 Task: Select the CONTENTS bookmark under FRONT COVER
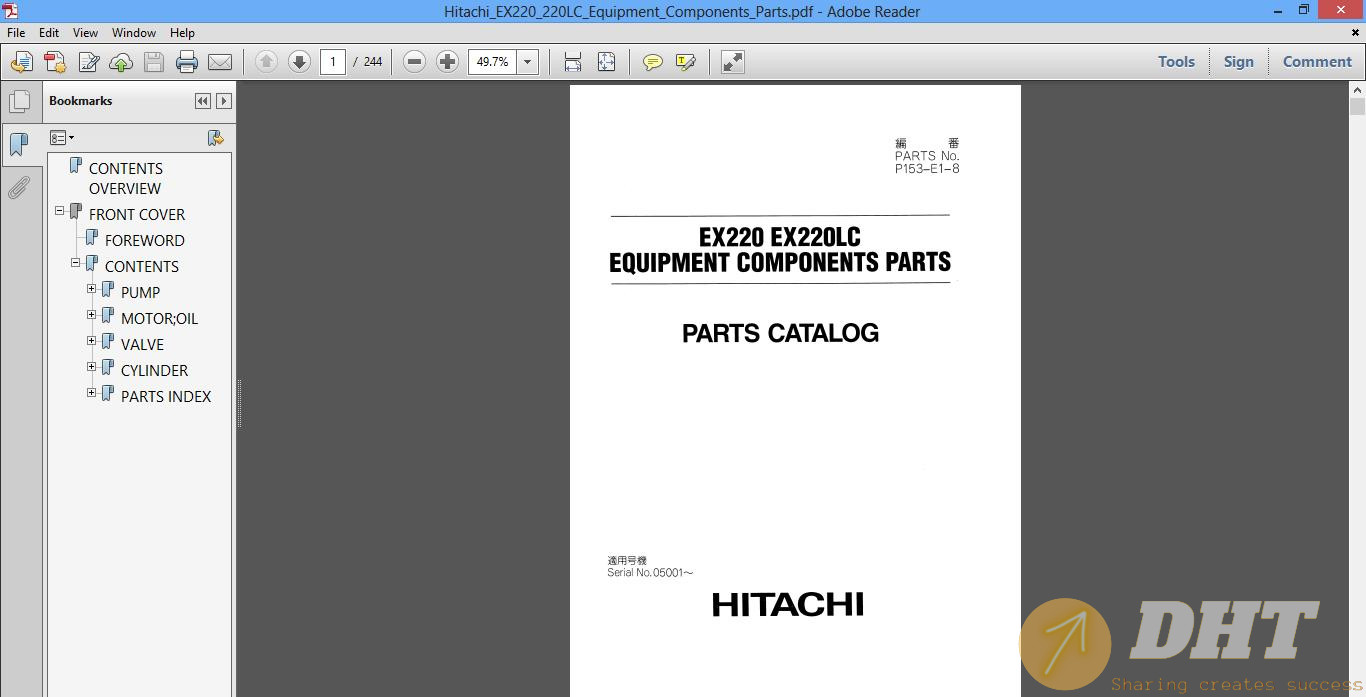click(142, 266)
